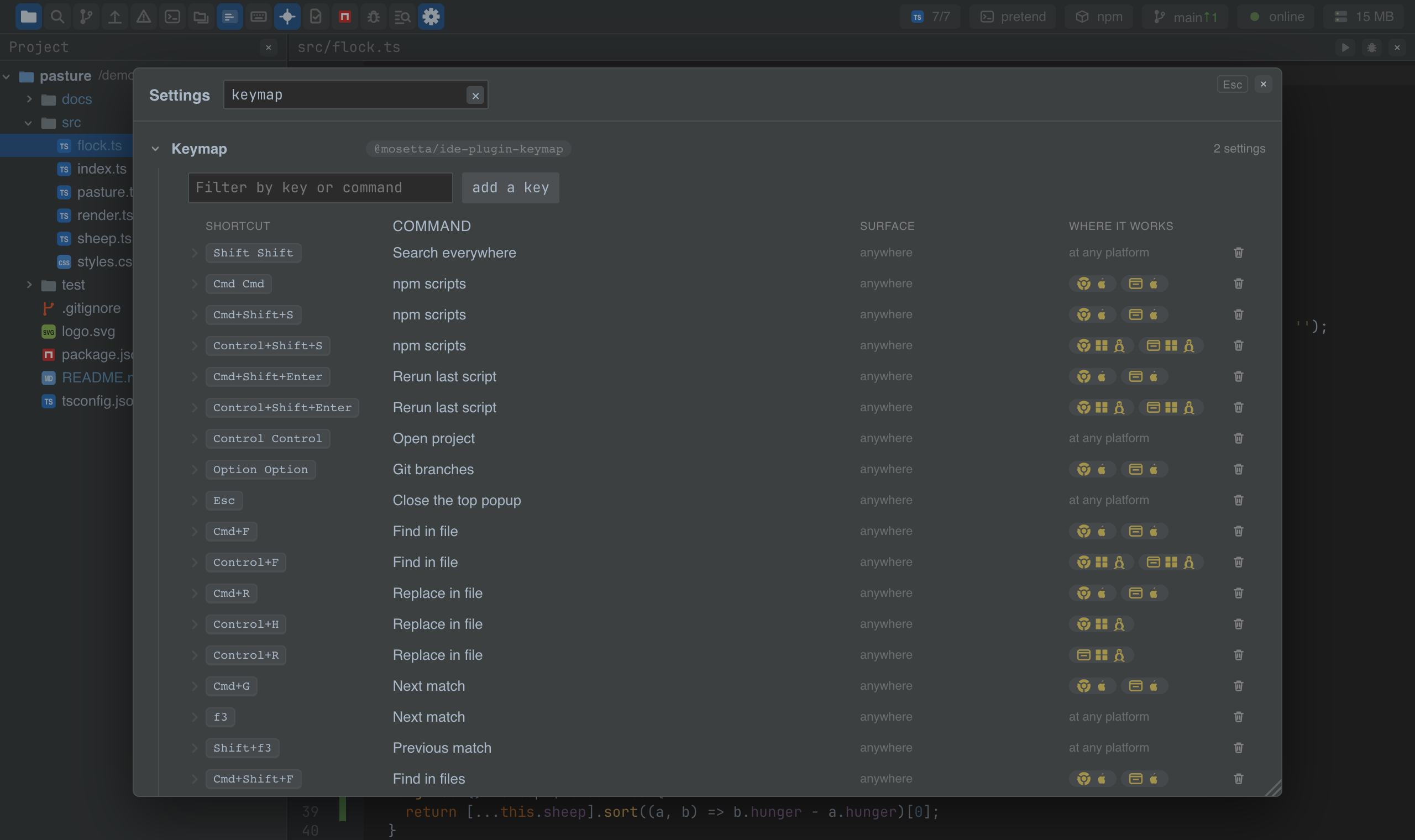Screen dimensions: 1415x840
Task: Collapse the Keymap settings section
Action: pos(155,149)
